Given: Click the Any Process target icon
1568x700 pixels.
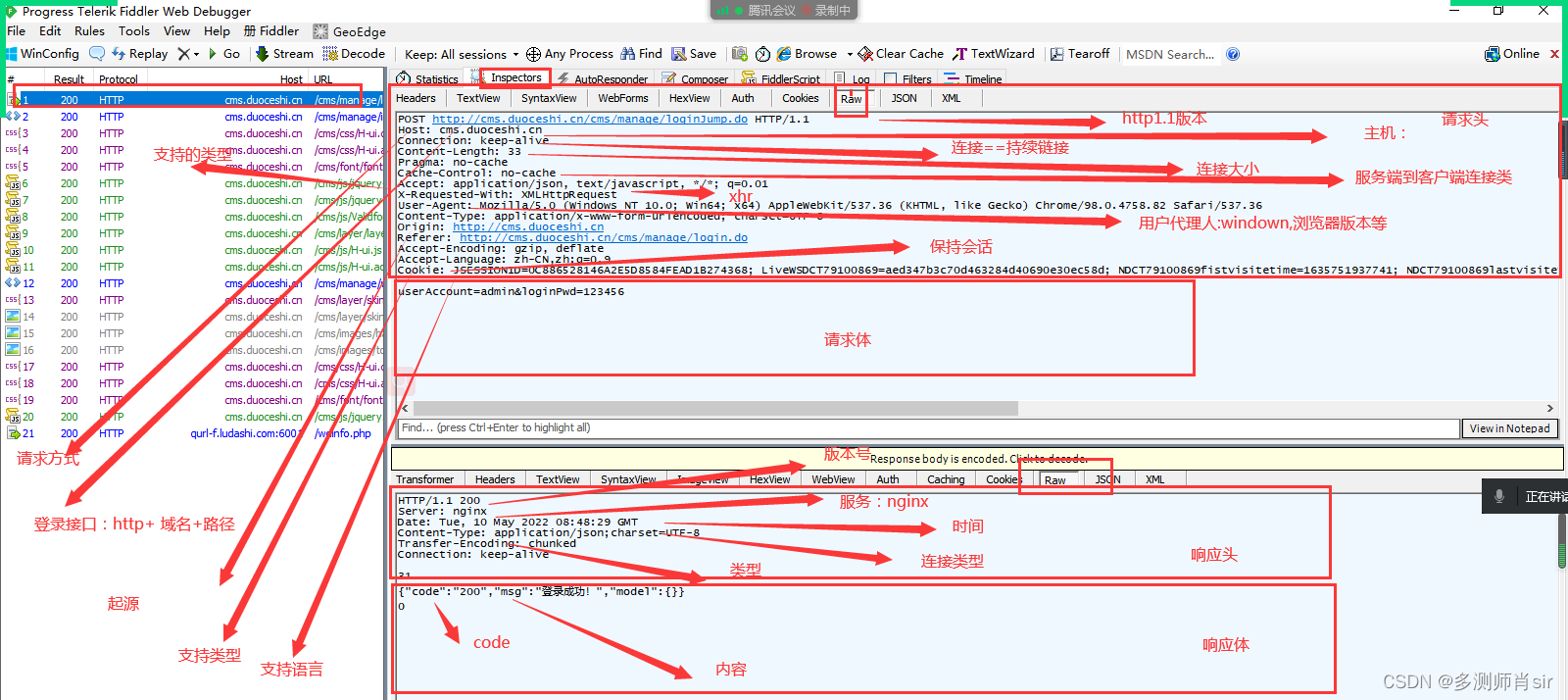Looking at the screenshot, I should pos(533,54).
